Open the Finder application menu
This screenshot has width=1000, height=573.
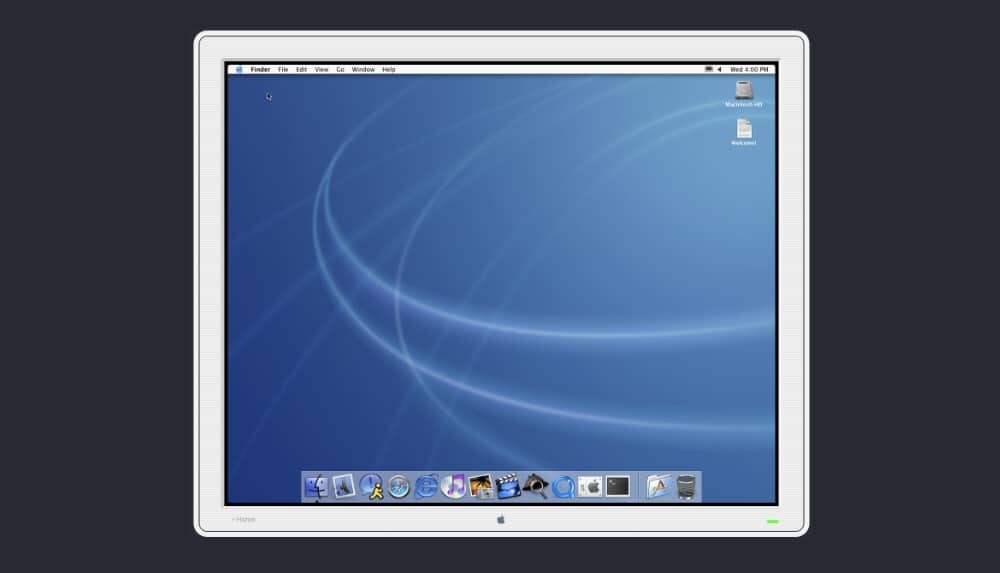pos(260,70)
